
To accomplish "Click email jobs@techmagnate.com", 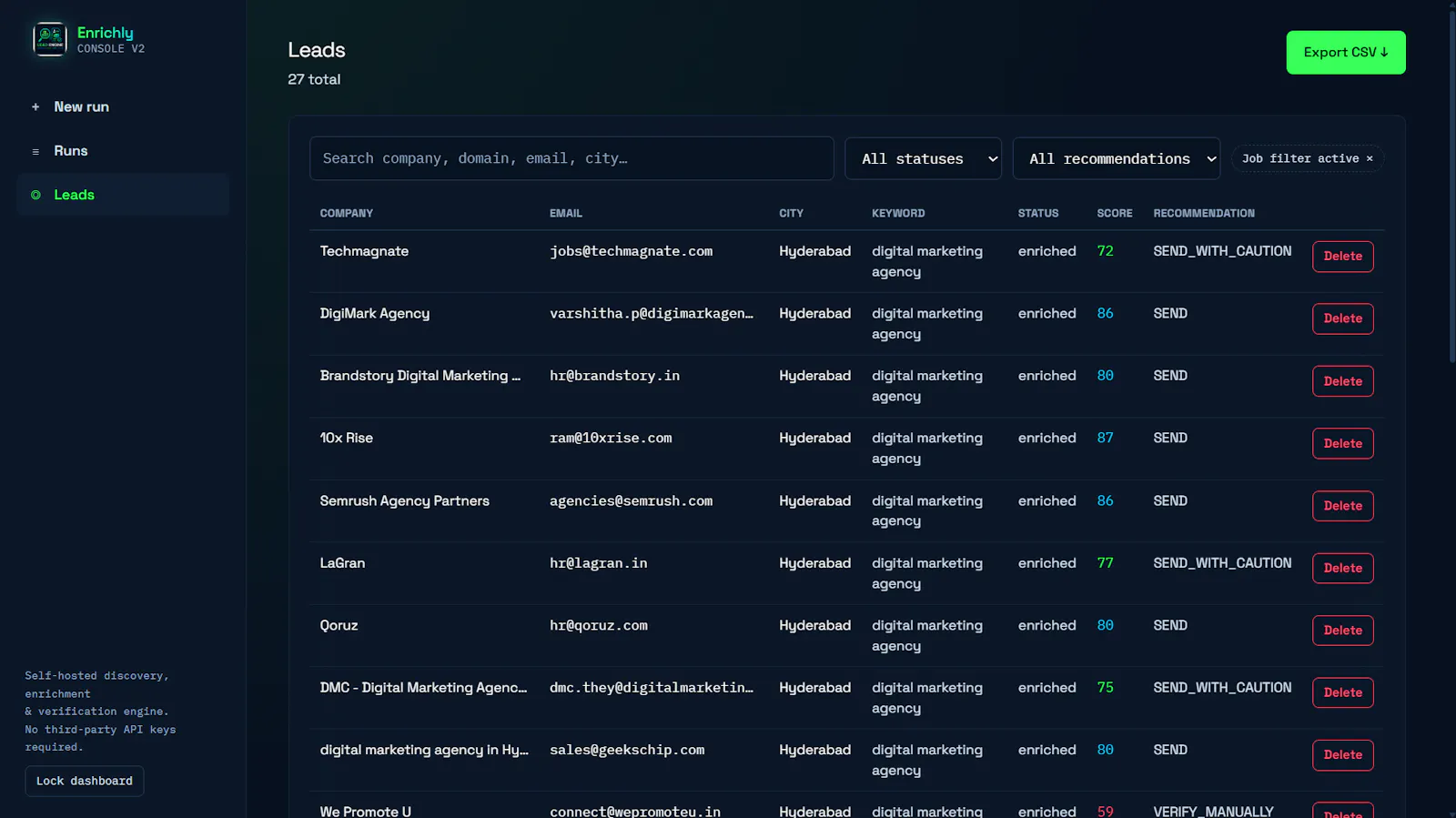I will [x=631, y=251].
